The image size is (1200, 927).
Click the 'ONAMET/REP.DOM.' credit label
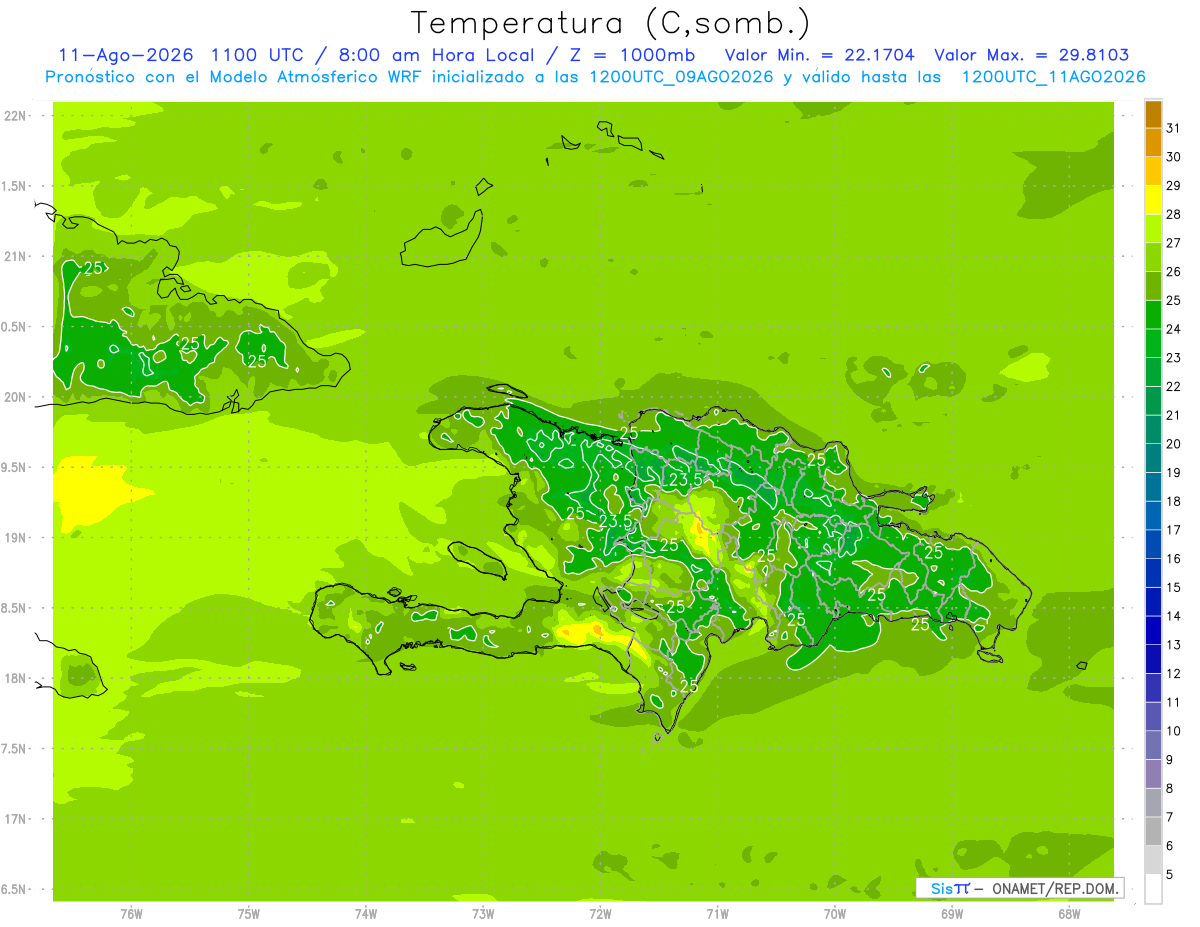pyautogui.click(x=1054, y=888)
